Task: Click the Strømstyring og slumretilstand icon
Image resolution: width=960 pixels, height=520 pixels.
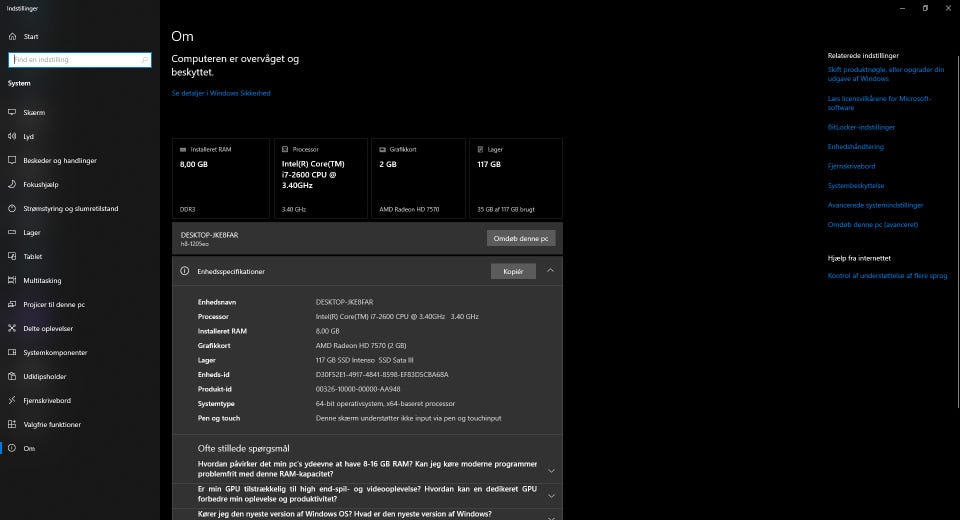Action: pyautogui.click(x=12, y=208)
